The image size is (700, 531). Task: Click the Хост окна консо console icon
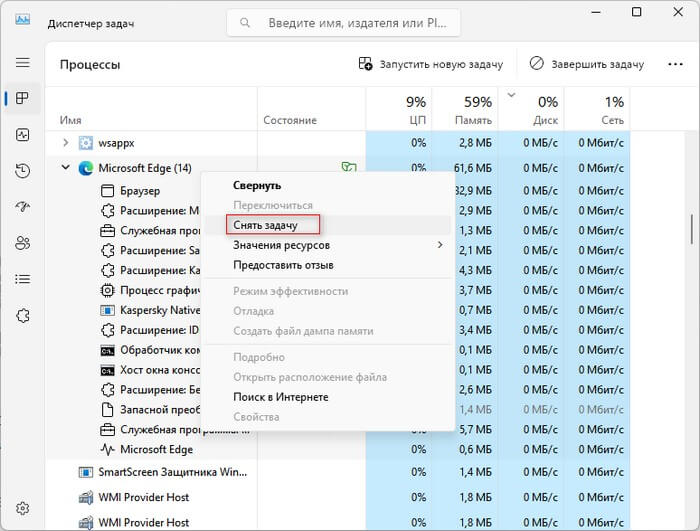pyautogui.click(x=107, y=370)
